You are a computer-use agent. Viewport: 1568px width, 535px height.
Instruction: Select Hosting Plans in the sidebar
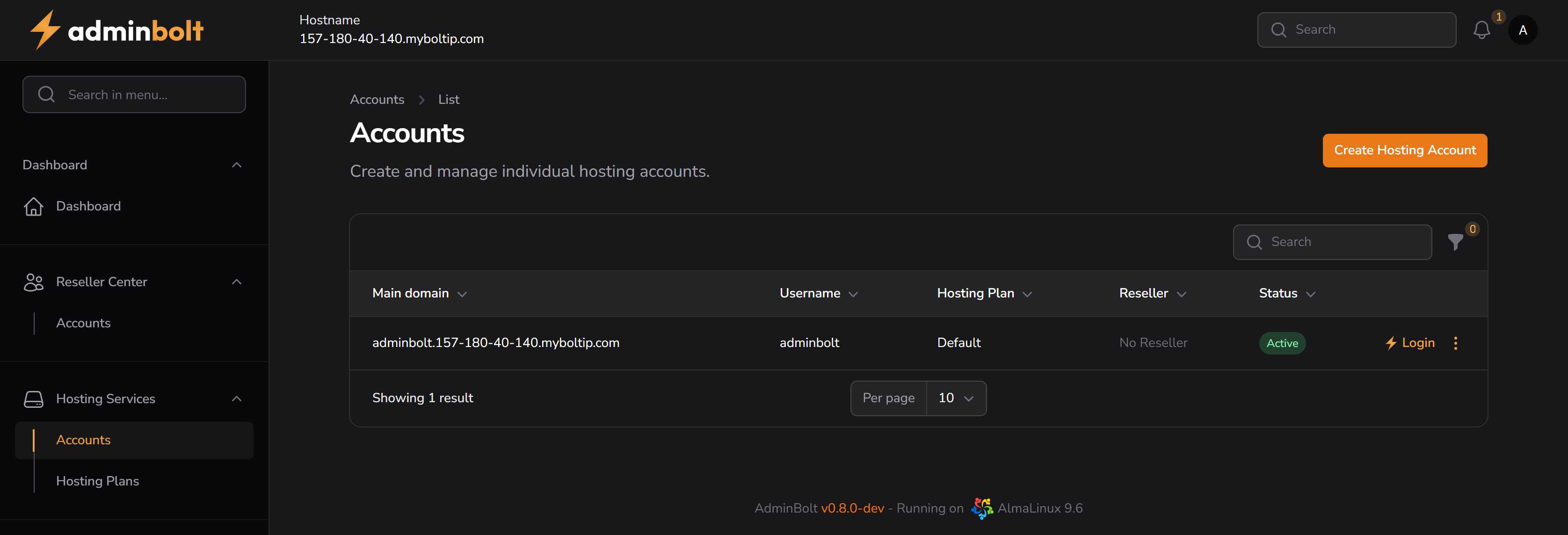click(97, 481)
